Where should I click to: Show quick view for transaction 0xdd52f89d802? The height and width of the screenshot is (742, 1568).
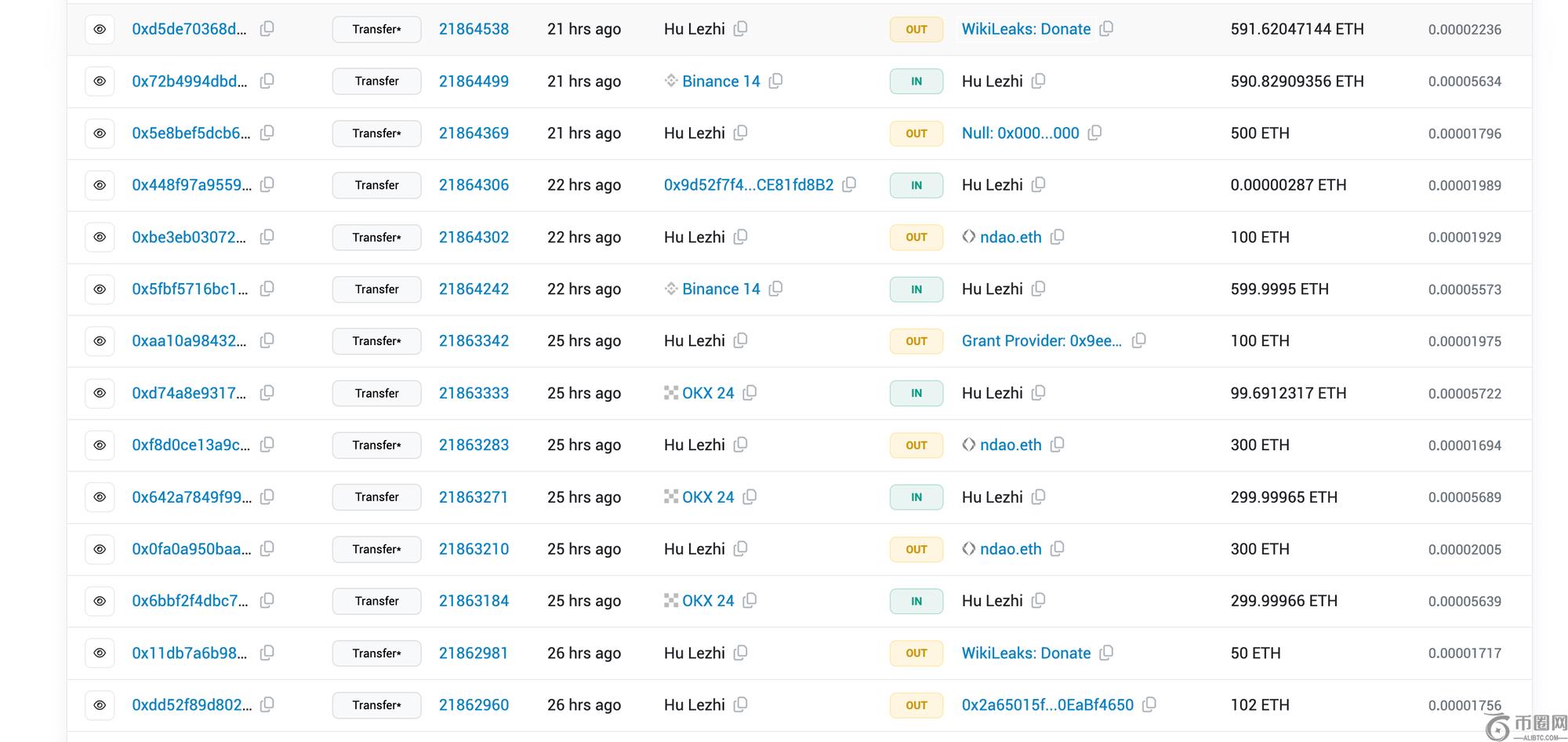pos(100,704)
